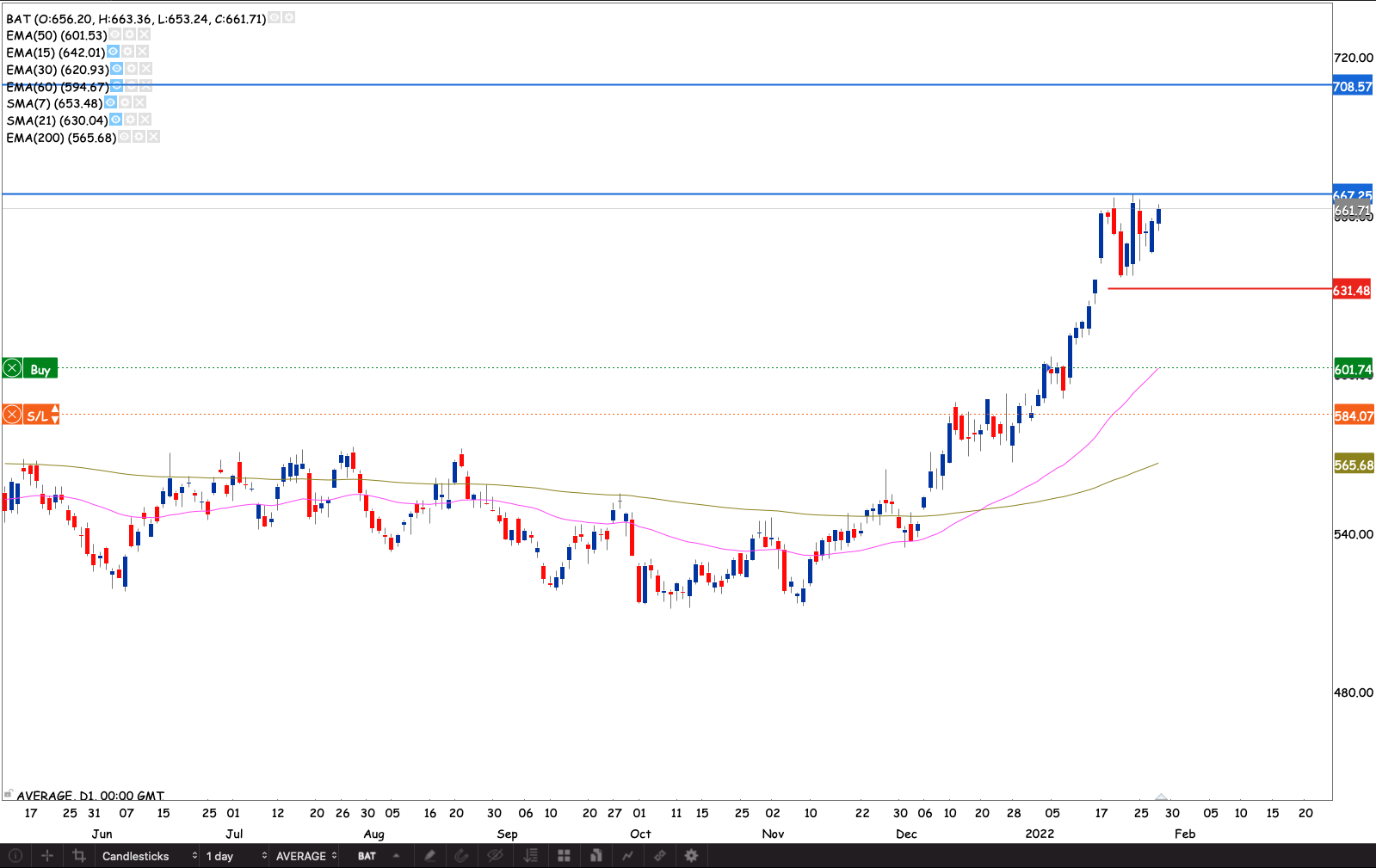
Task: Click the magnet snap icon
Action: tap(461, 856)
